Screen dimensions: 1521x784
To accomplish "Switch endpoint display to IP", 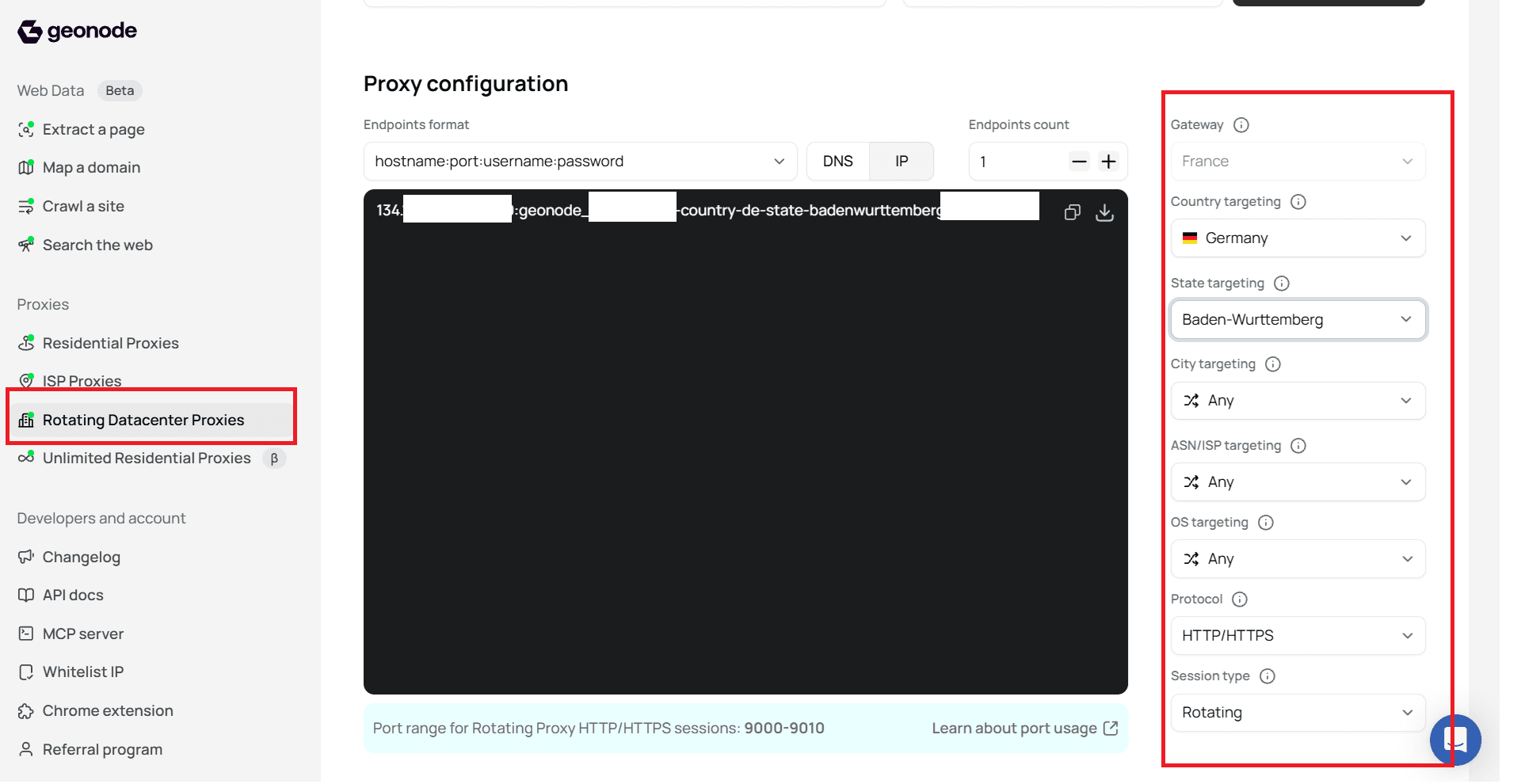I will [x=902, y=162].
